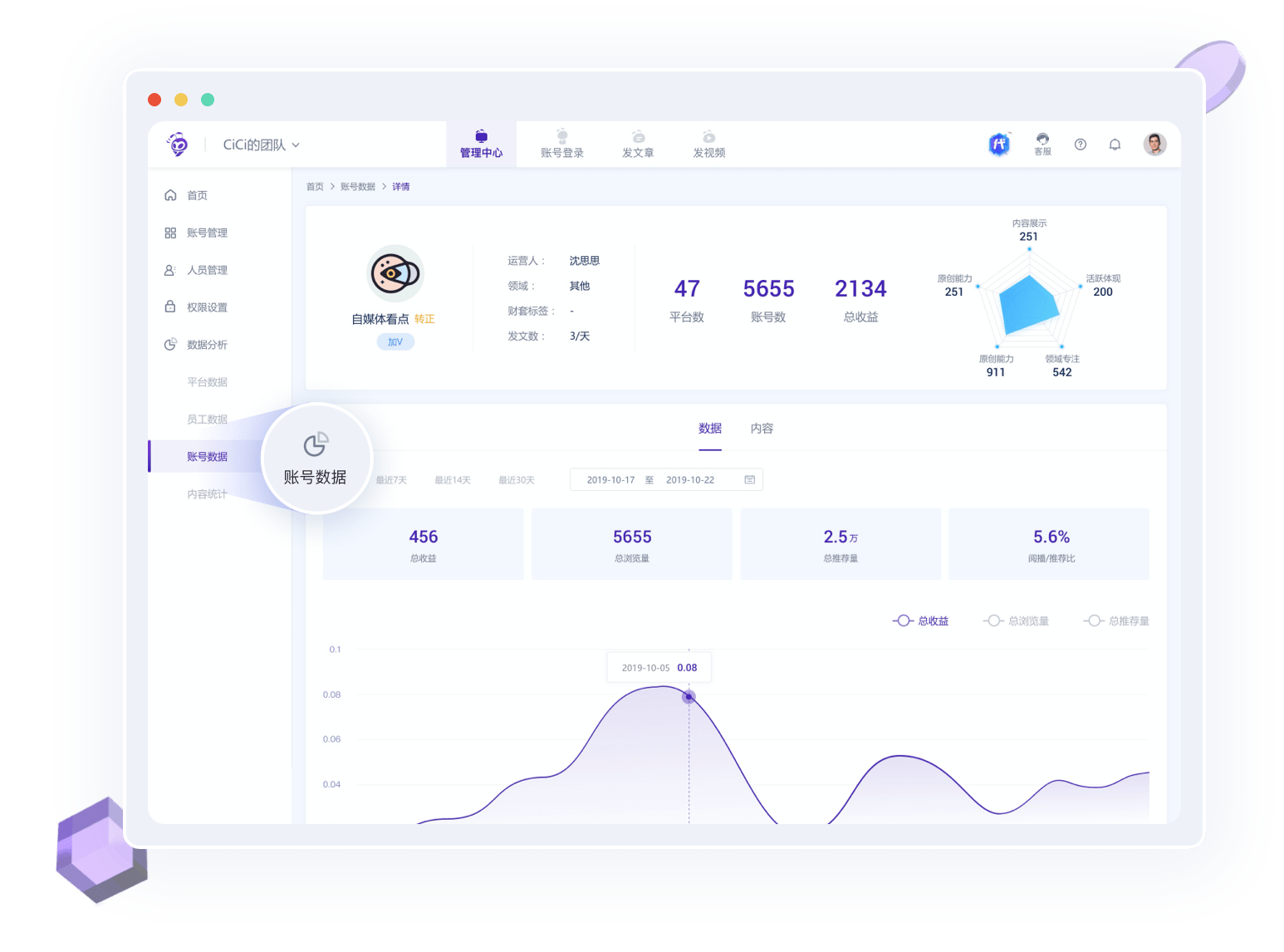Click the 3/天 posting rate value

click(x=580, y=336)
